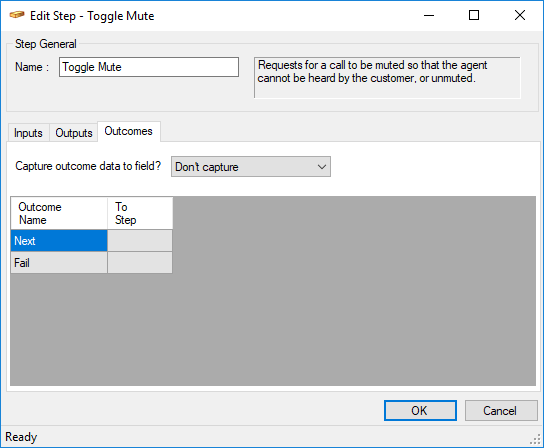
Task: Switch to the Inputs tab
Action: (28, 133)
